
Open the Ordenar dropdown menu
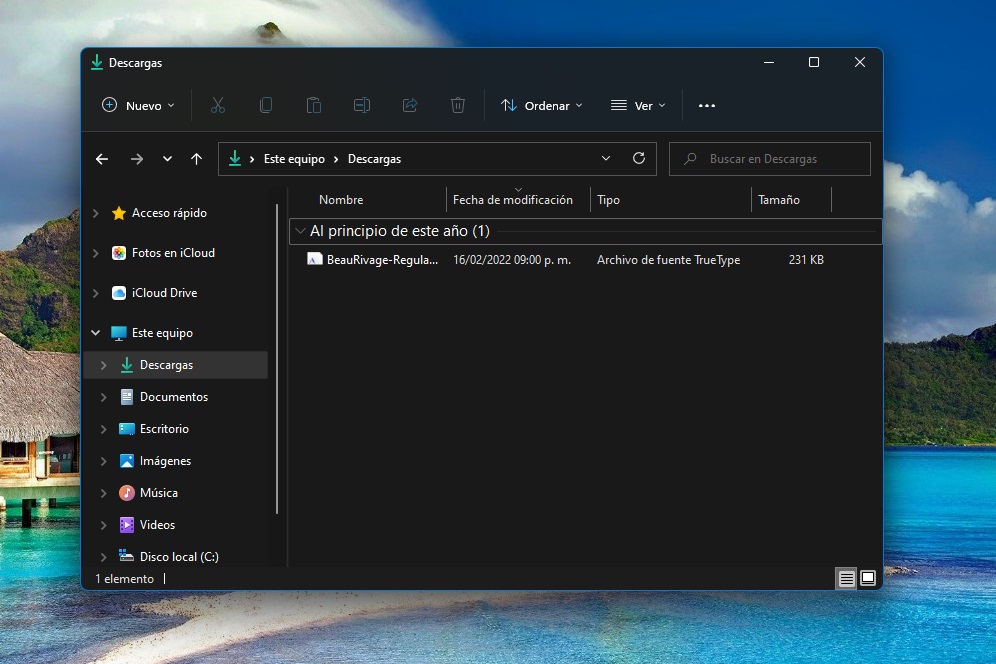541,105
